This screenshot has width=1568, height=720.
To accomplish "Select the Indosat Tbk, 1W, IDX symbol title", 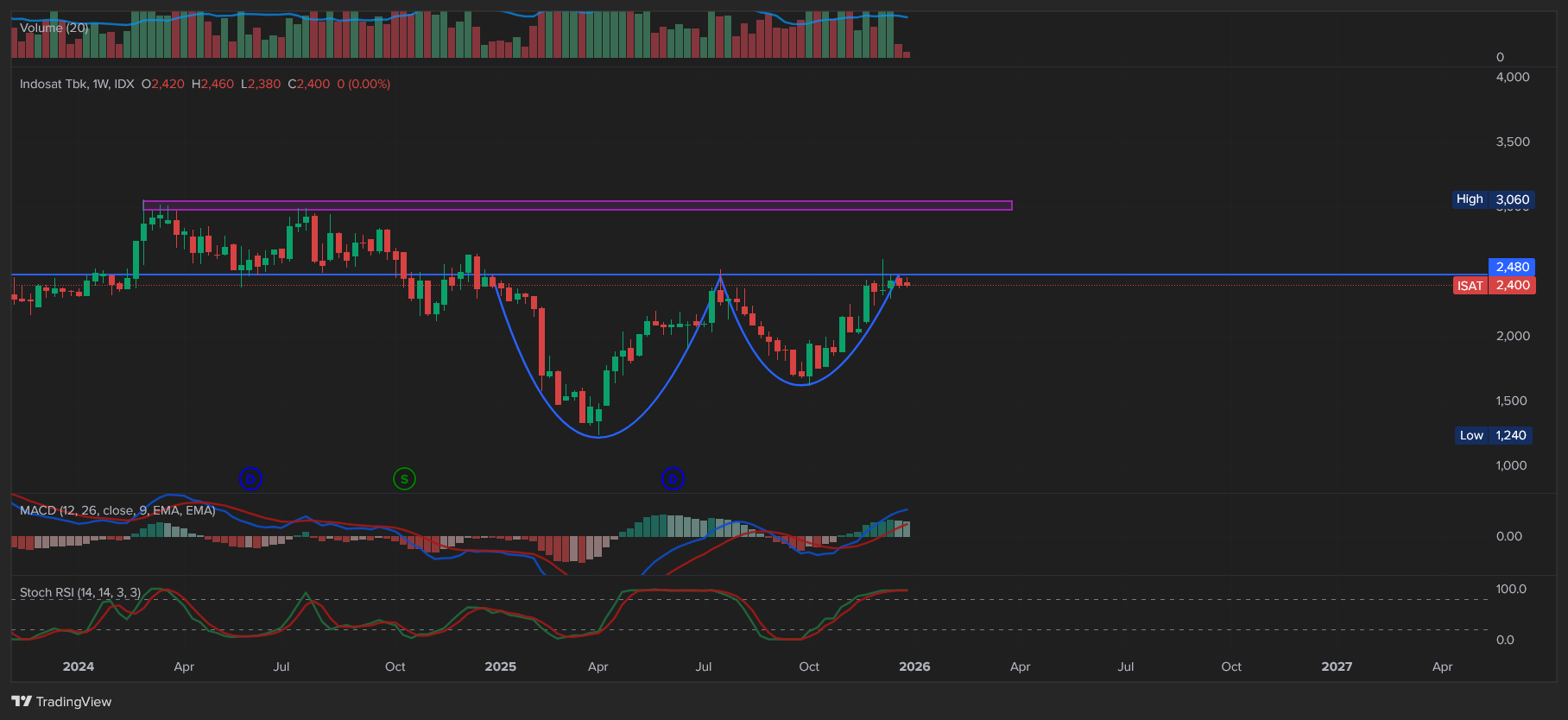I will coord(77,84).
